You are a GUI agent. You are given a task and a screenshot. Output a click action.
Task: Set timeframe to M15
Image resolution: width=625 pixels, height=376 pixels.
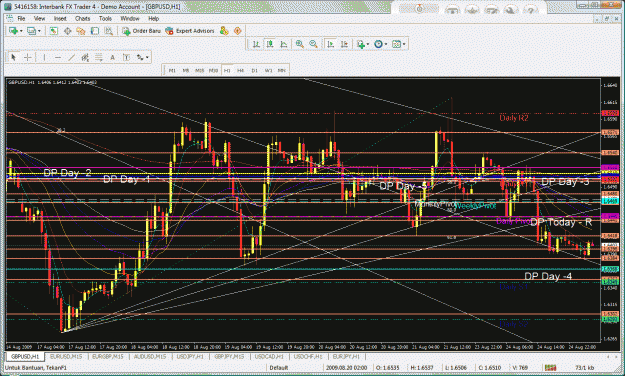pyautogui.click(x=199, y=70)
